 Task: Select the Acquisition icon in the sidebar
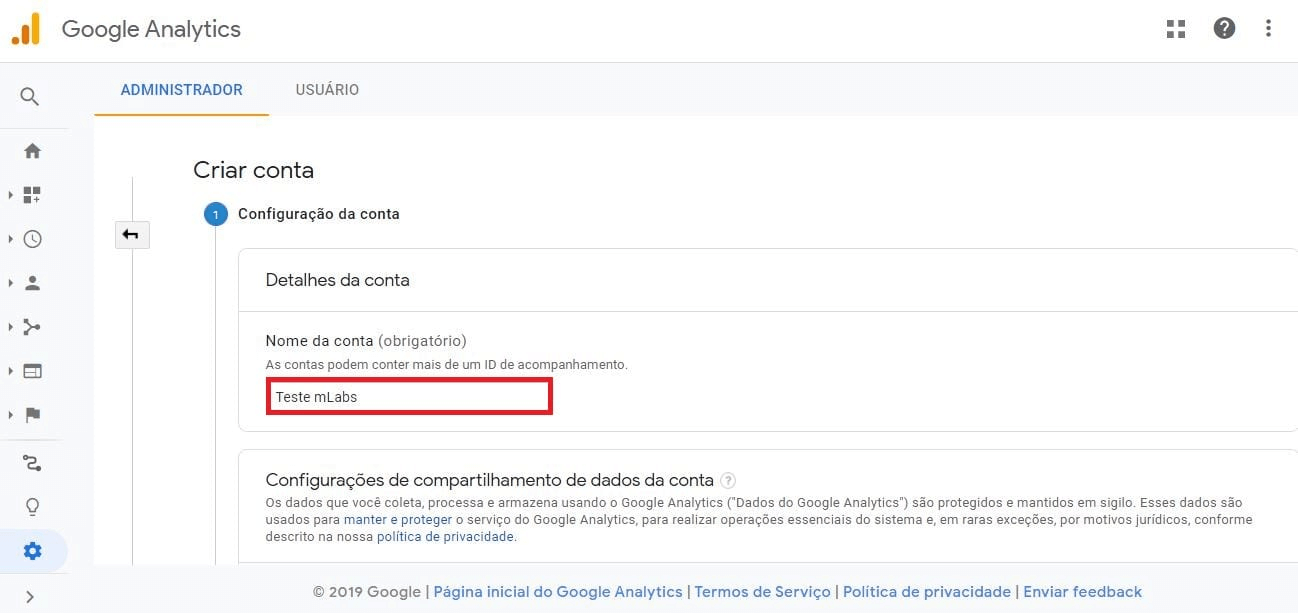pos(33,326)
